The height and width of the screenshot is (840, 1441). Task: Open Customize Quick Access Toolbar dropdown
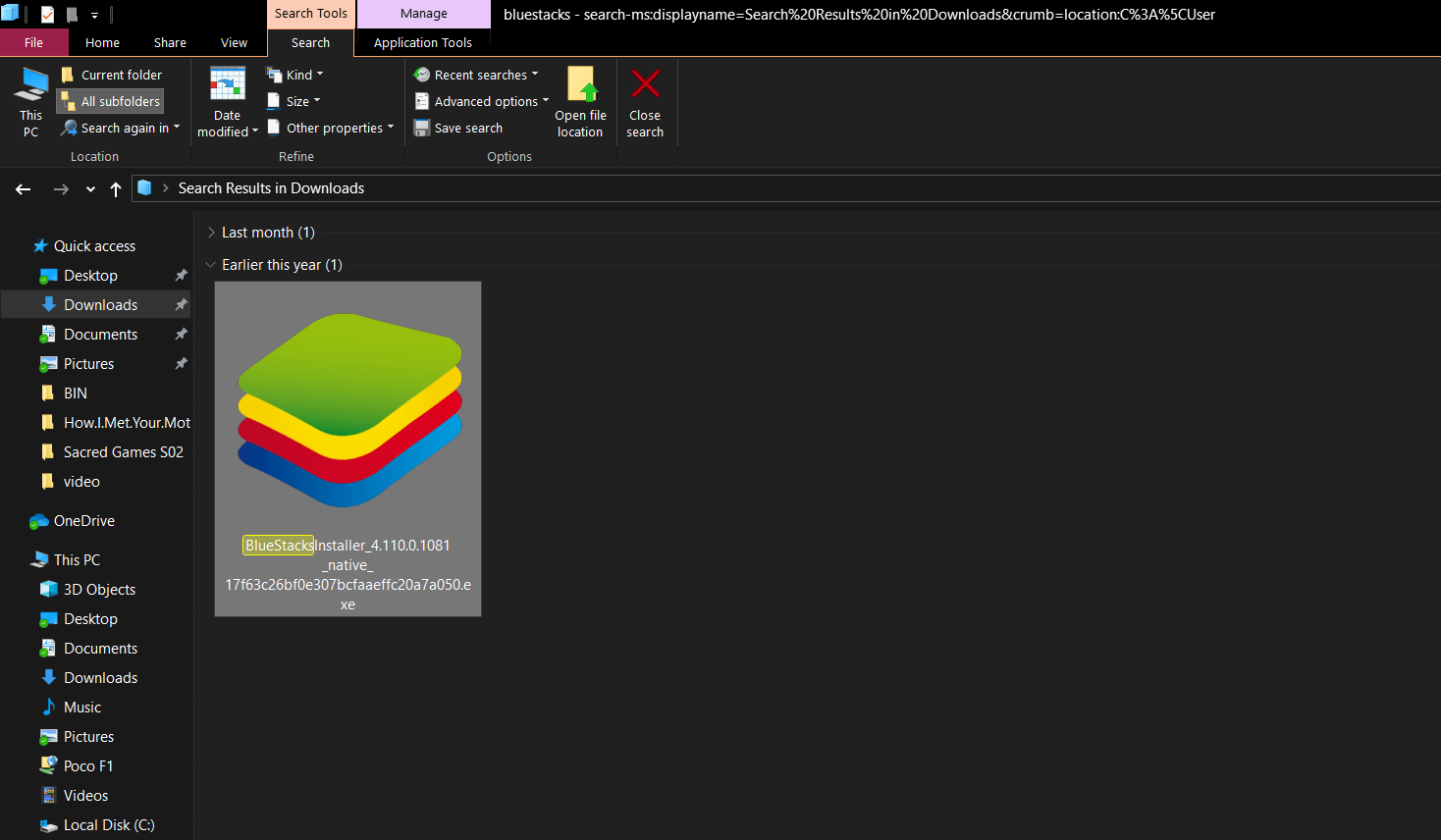pyautogui.click(x=94, y=15)
